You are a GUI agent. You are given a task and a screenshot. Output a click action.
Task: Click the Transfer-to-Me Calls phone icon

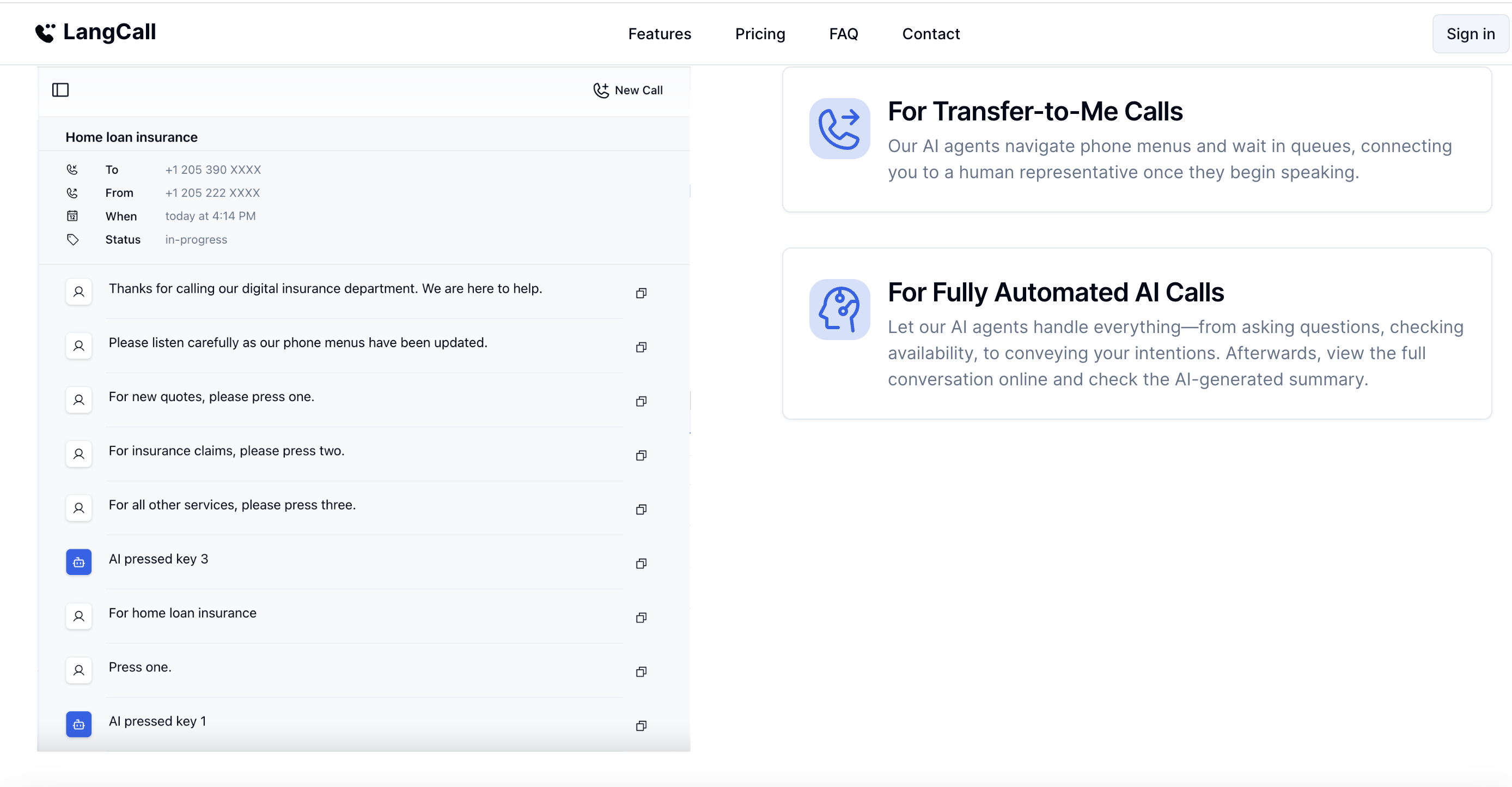tap(839, 129)
